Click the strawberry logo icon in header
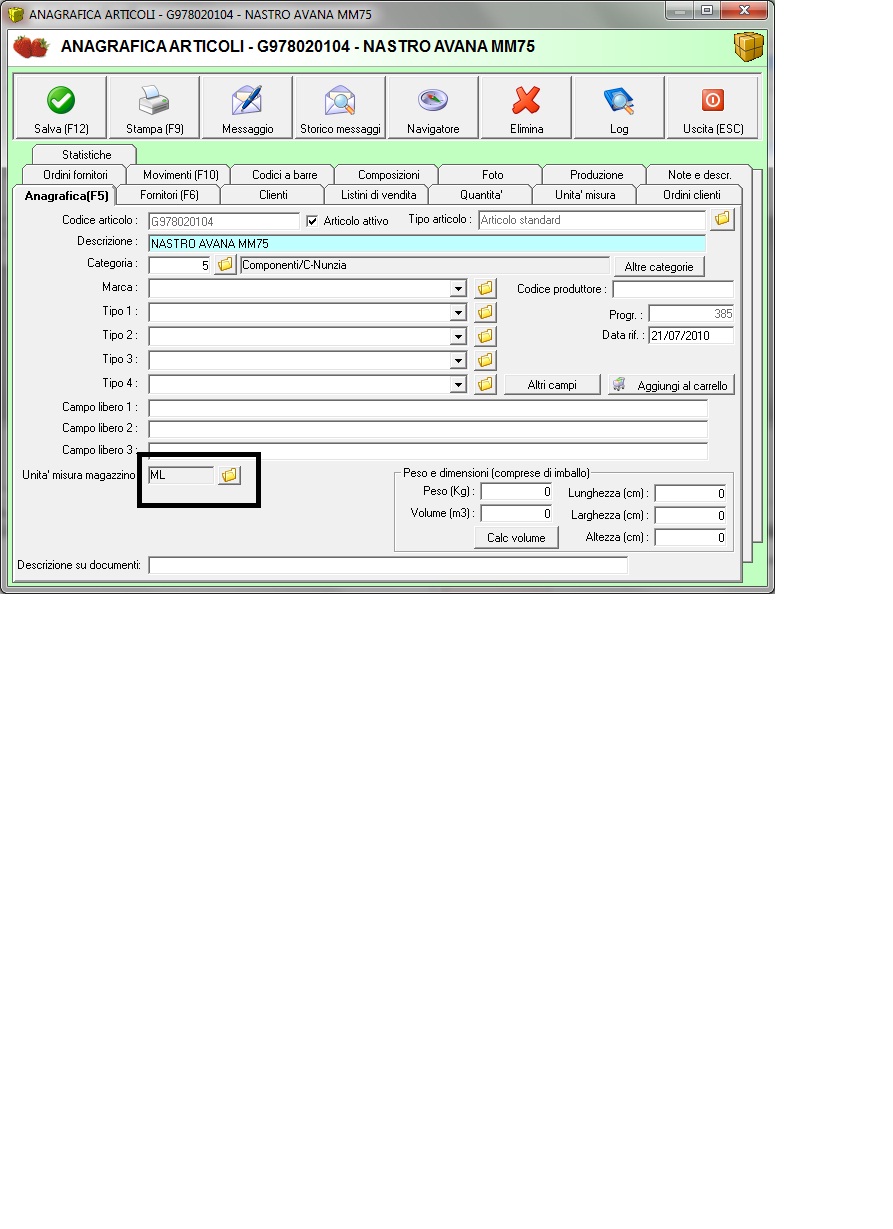 (x=31, y=47)
